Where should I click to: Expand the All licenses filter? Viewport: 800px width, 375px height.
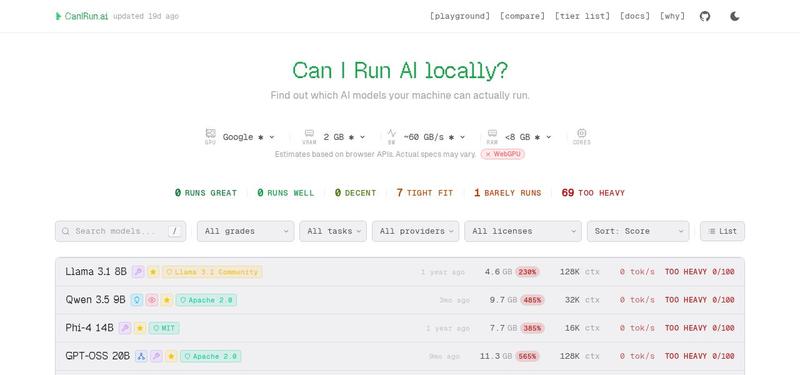[x=523, y=231]
